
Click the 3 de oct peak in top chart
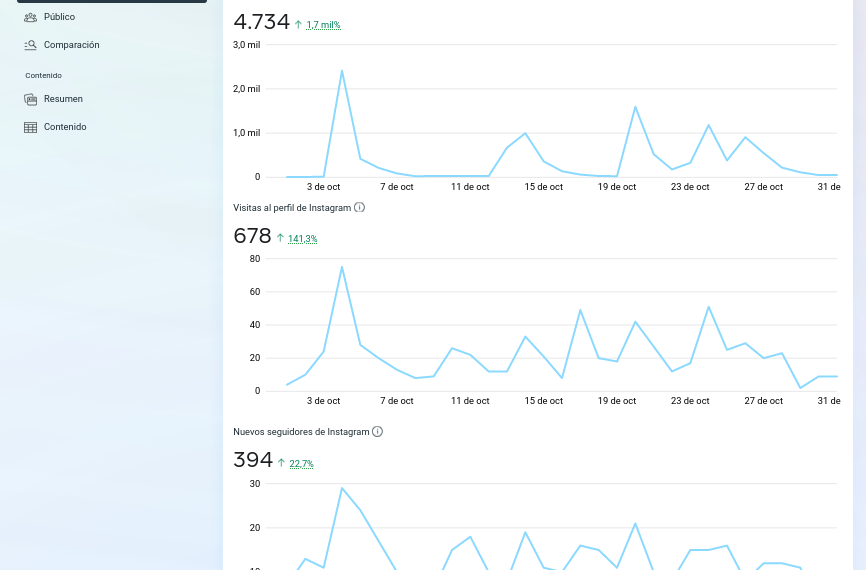(x=342, y=71)
